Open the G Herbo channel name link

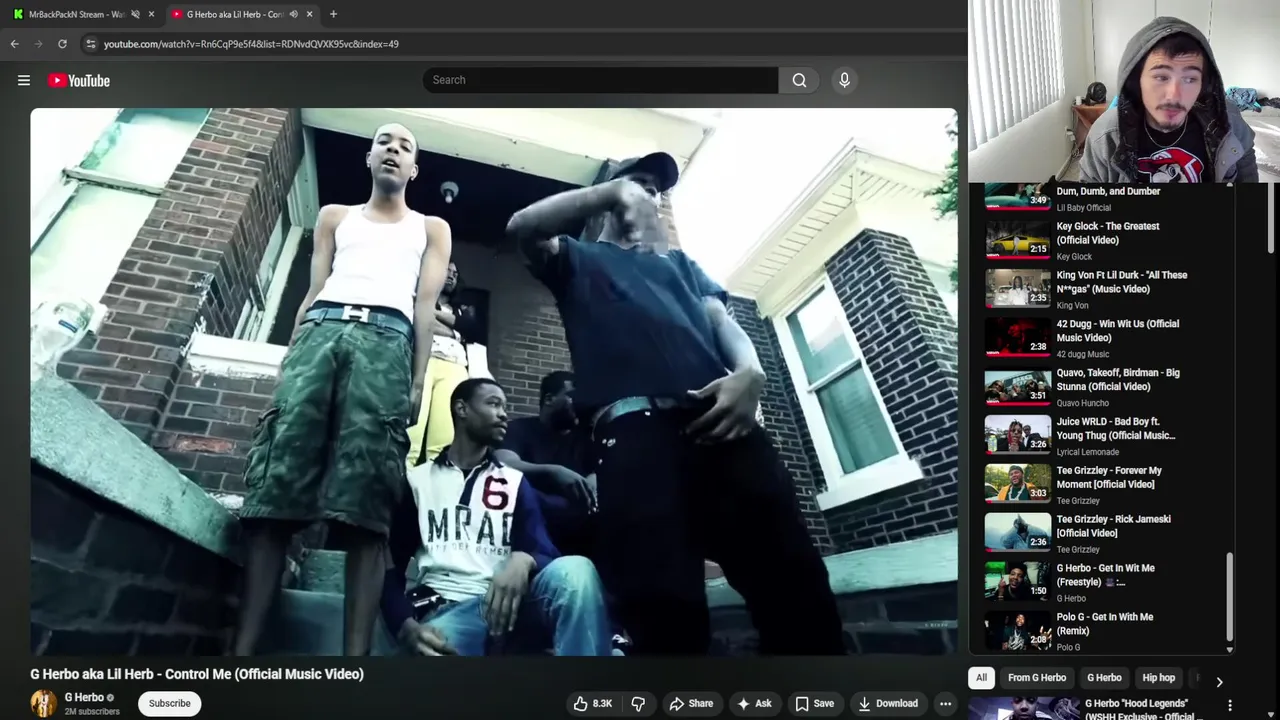pyautogui.click(x=84, y=697)
